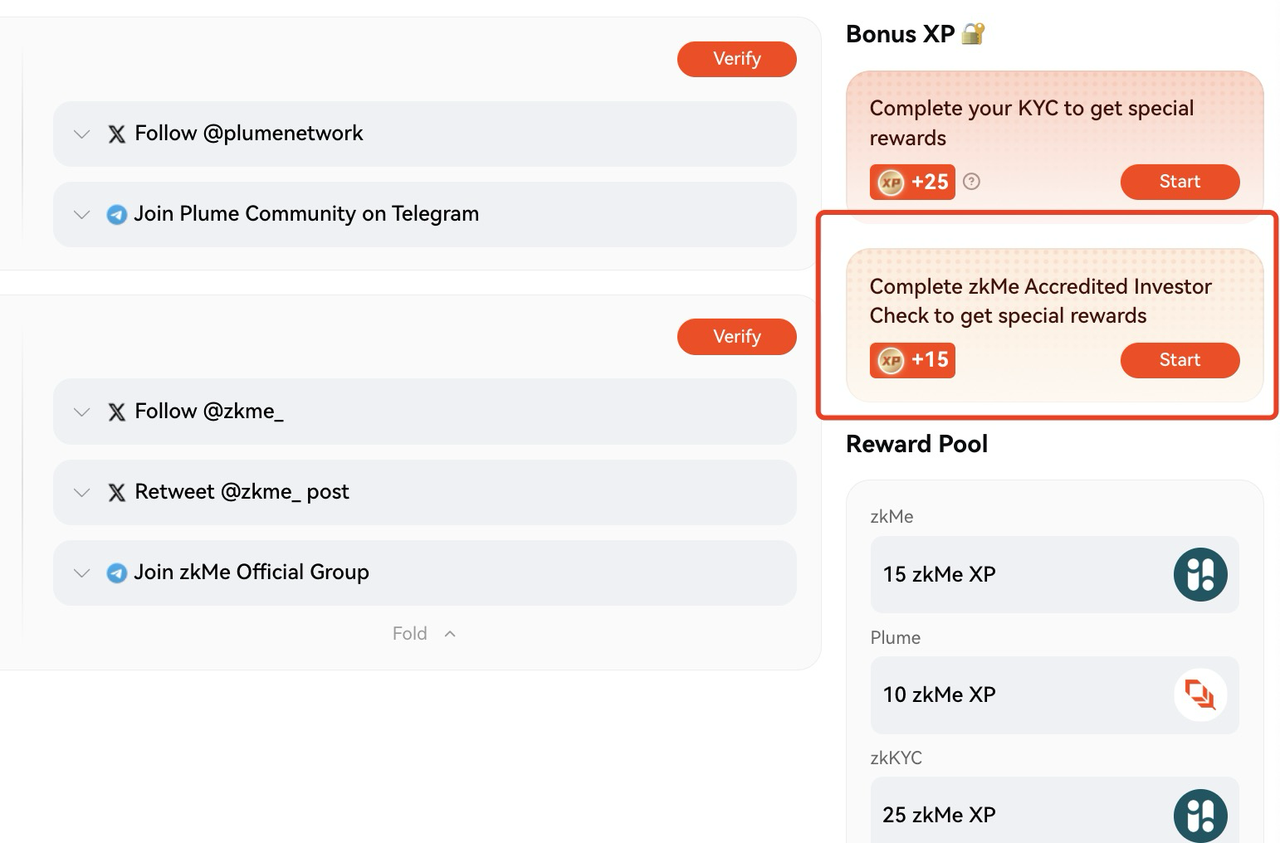Expand the Join zkMe Official Group chevron
The width and height of the screenshot is (1280, 843).
[82, 573]
